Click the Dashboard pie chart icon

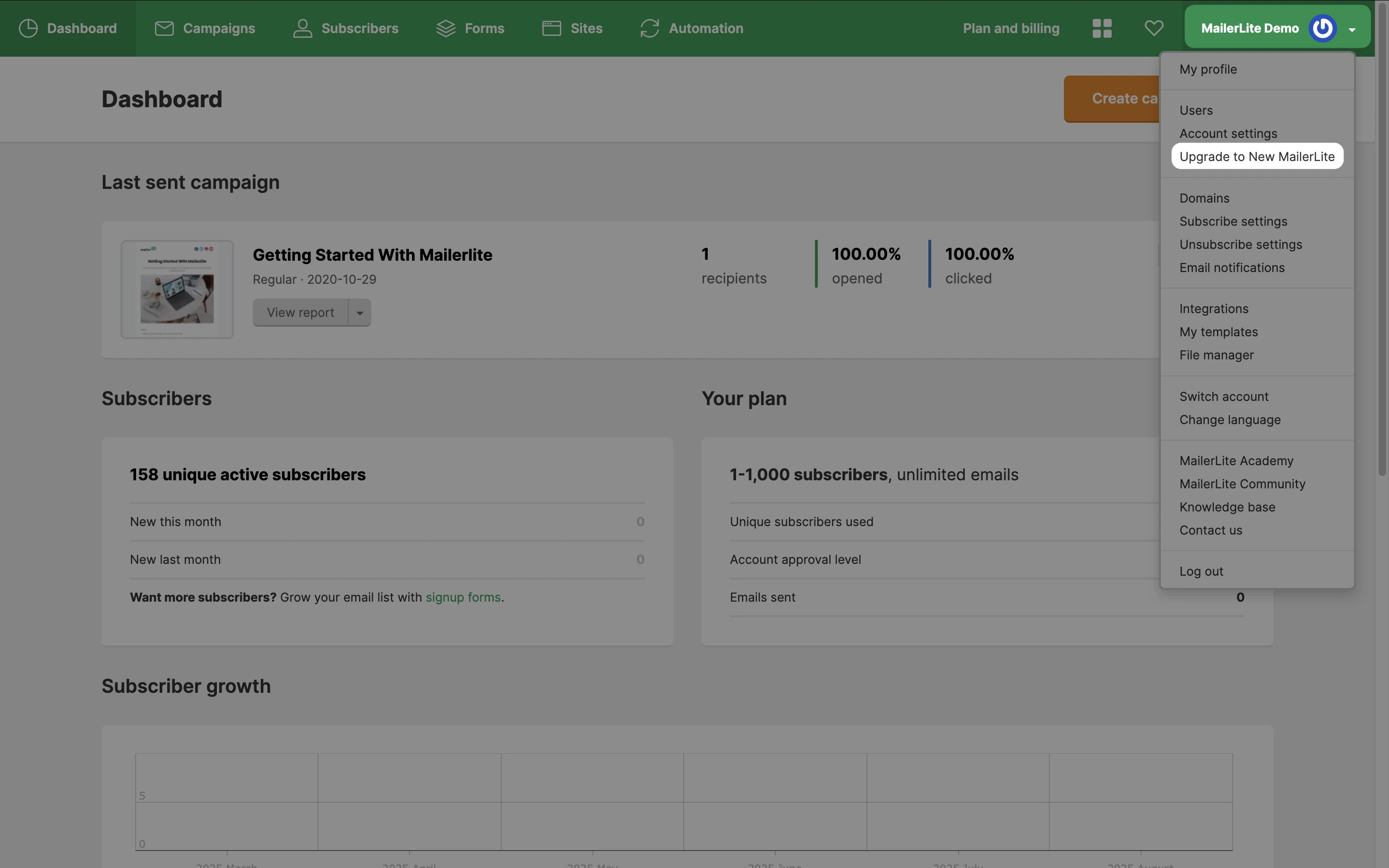tap(28, 28)
